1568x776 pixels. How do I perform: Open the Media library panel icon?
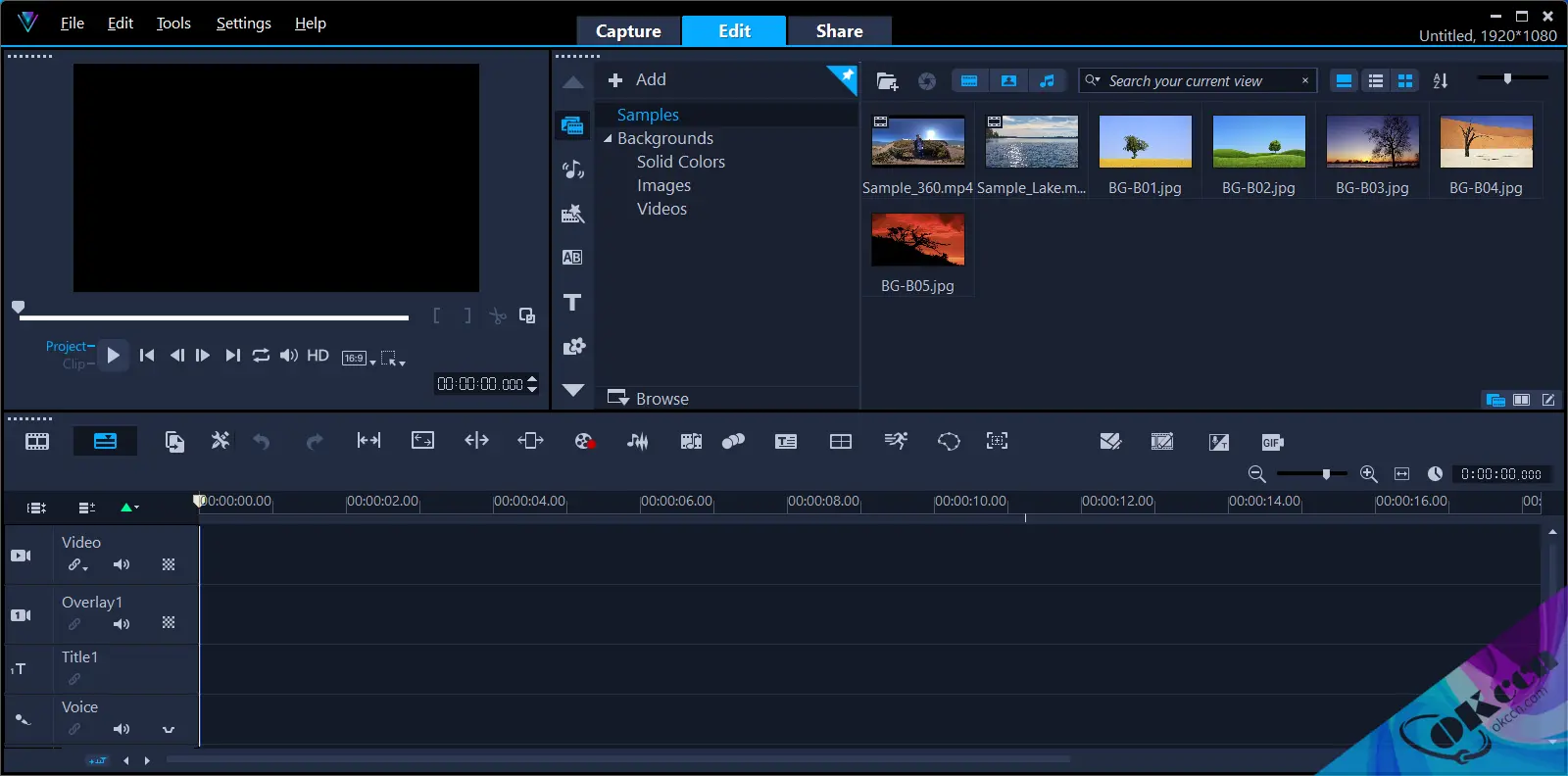[572, 125]
